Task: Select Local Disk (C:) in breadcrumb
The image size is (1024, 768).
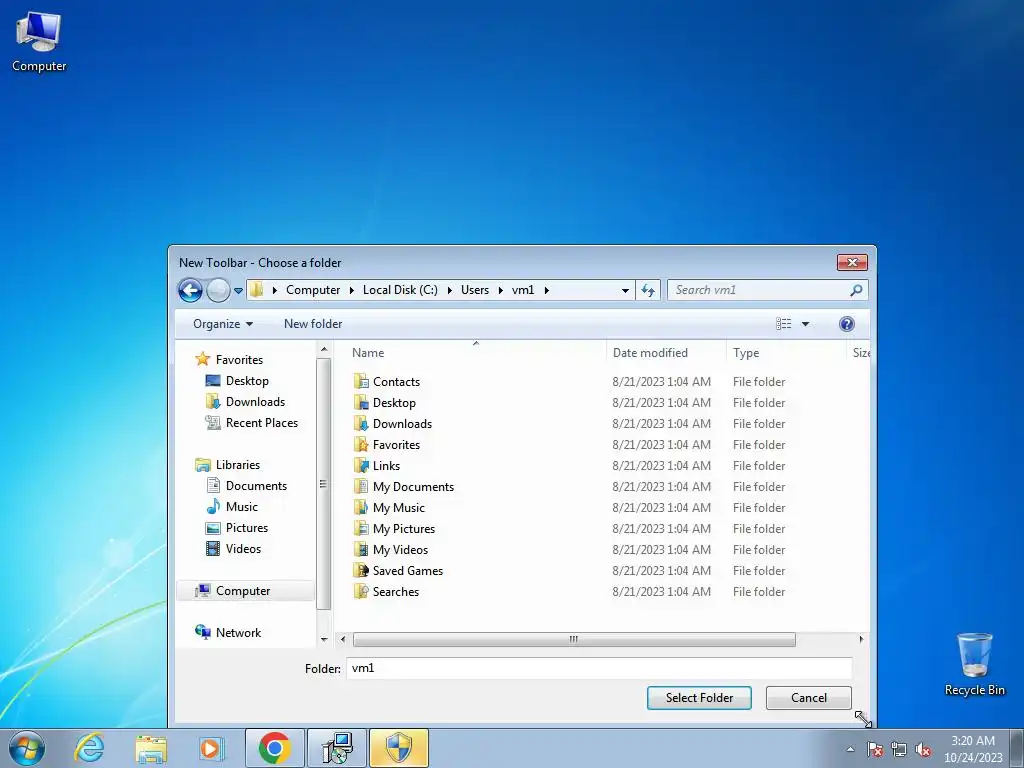Action: 400,290
